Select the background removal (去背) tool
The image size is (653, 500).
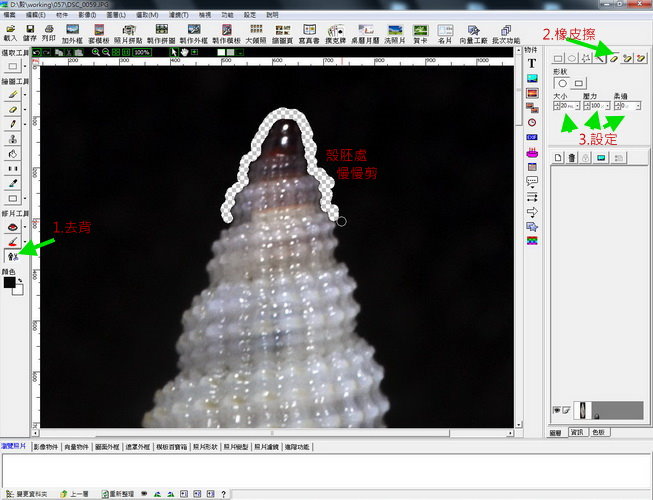click(x=10, y=257)
